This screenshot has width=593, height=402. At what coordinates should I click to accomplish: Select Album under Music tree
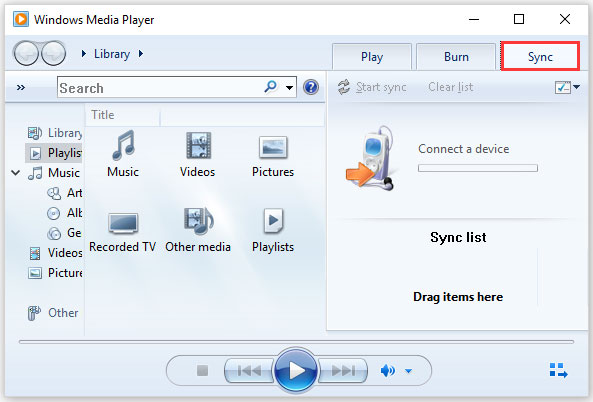point(65,213)
